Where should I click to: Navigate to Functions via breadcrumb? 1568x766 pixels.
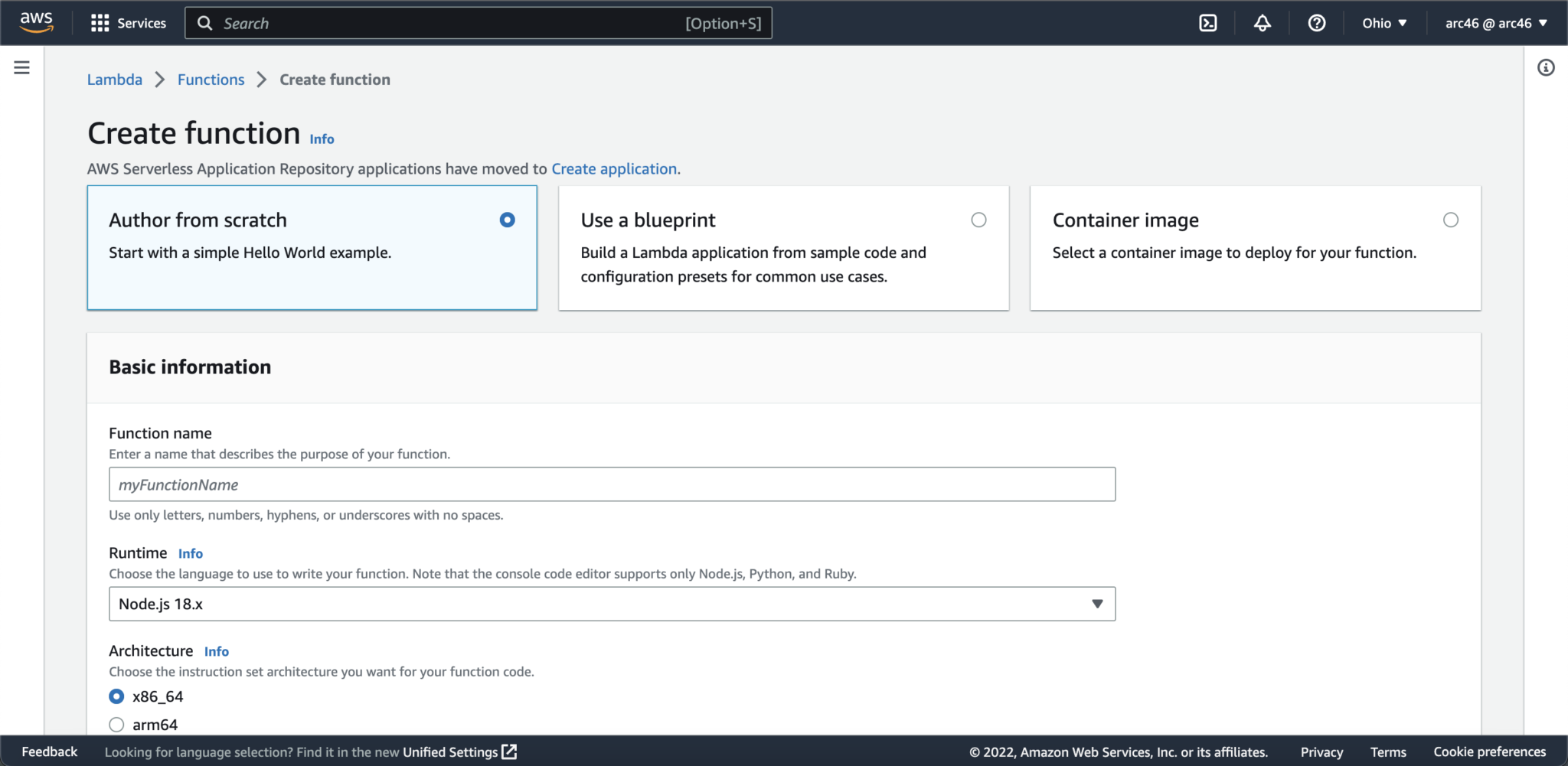tap(211, 79)
